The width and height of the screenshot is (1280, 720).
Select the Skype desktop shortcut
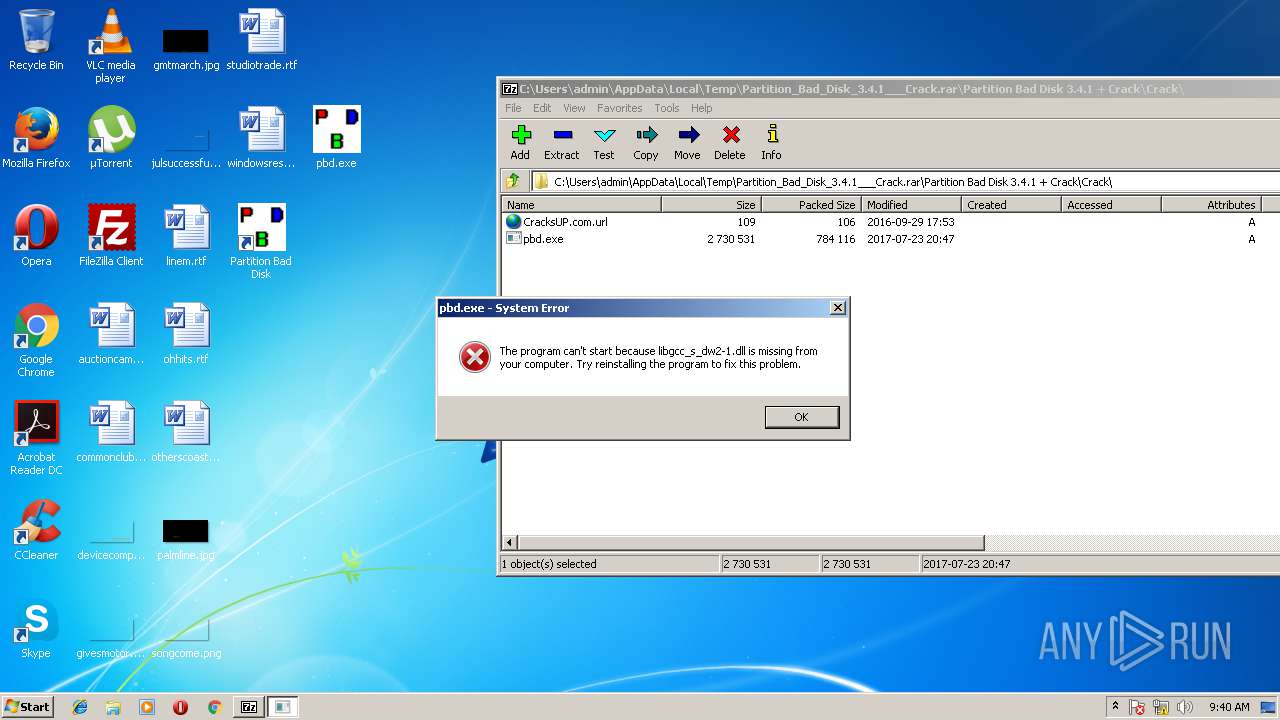(36, 628)
